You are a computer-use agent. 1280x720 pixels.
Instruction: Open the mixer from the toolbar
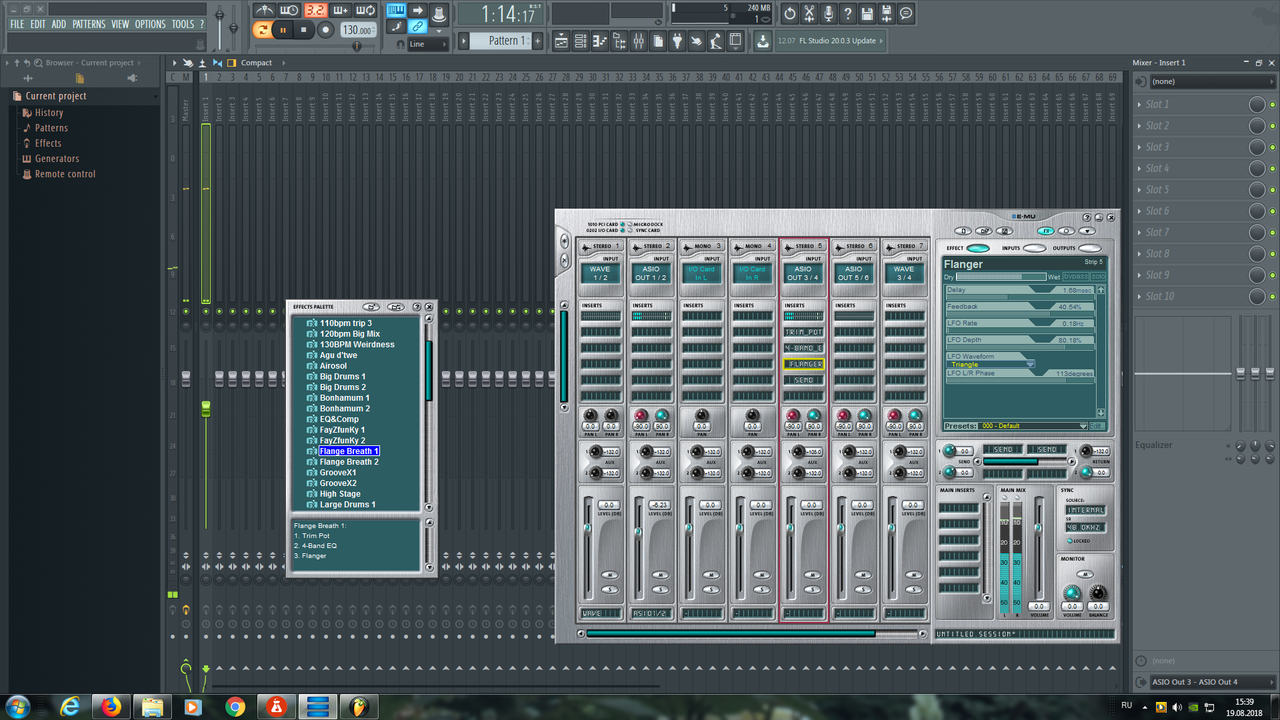click(639, 41)
